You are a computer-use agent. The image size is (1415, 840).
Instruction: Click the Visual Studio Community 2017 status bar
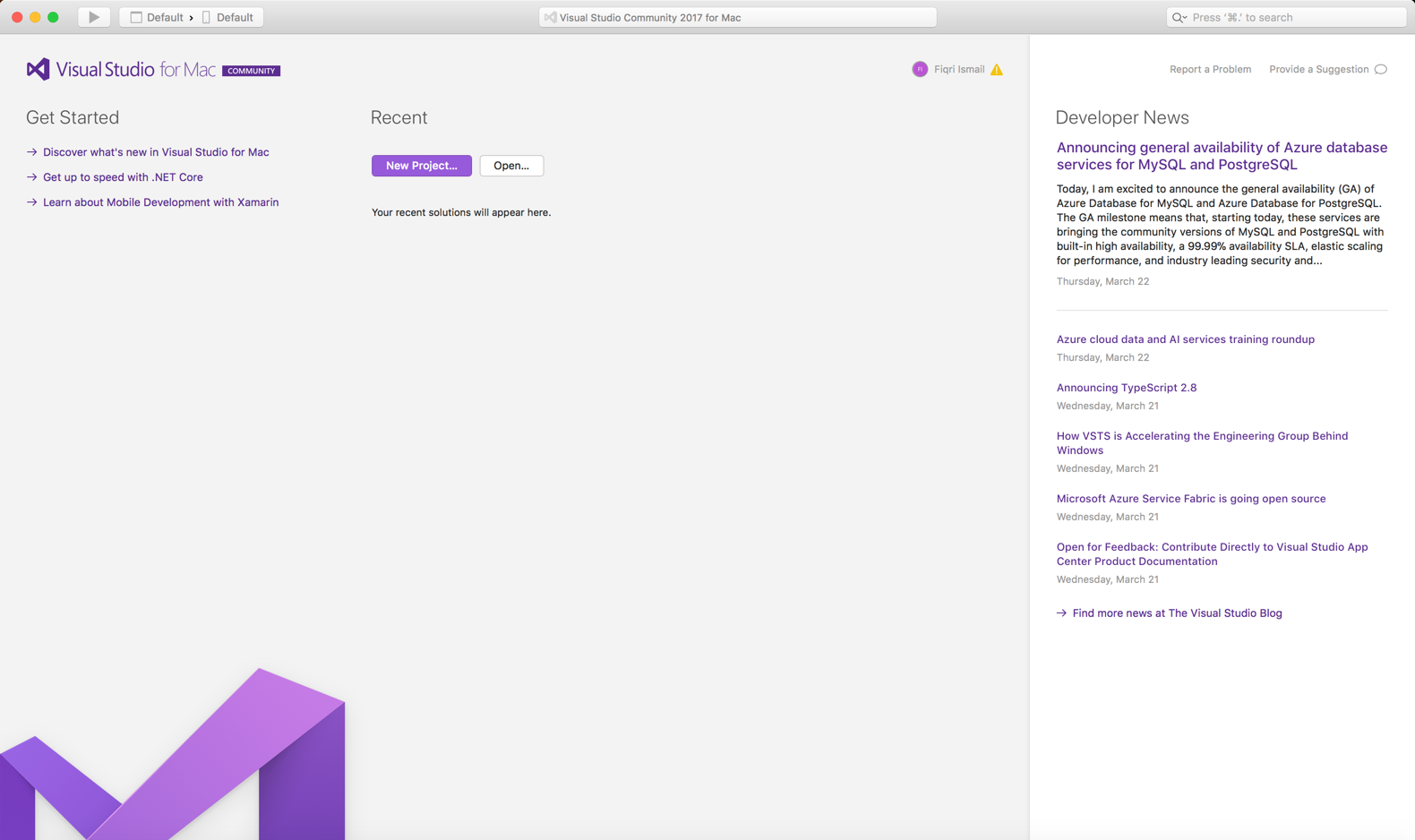tap(737, 17)
